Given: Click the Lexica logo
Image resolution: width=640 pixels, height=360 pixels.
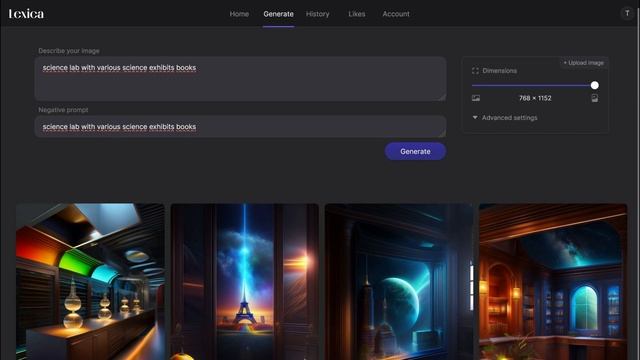Looking at the screenshot, I should (x=26, y=14).
